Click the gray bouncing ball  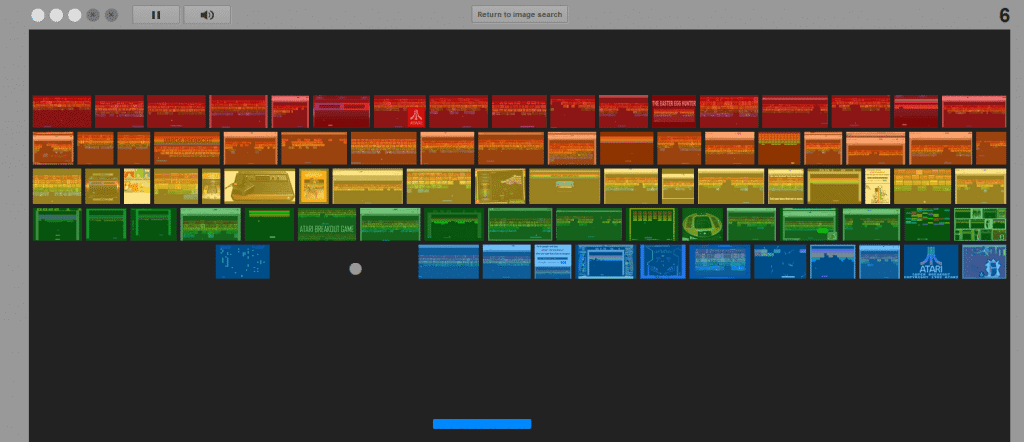(355, 268)
